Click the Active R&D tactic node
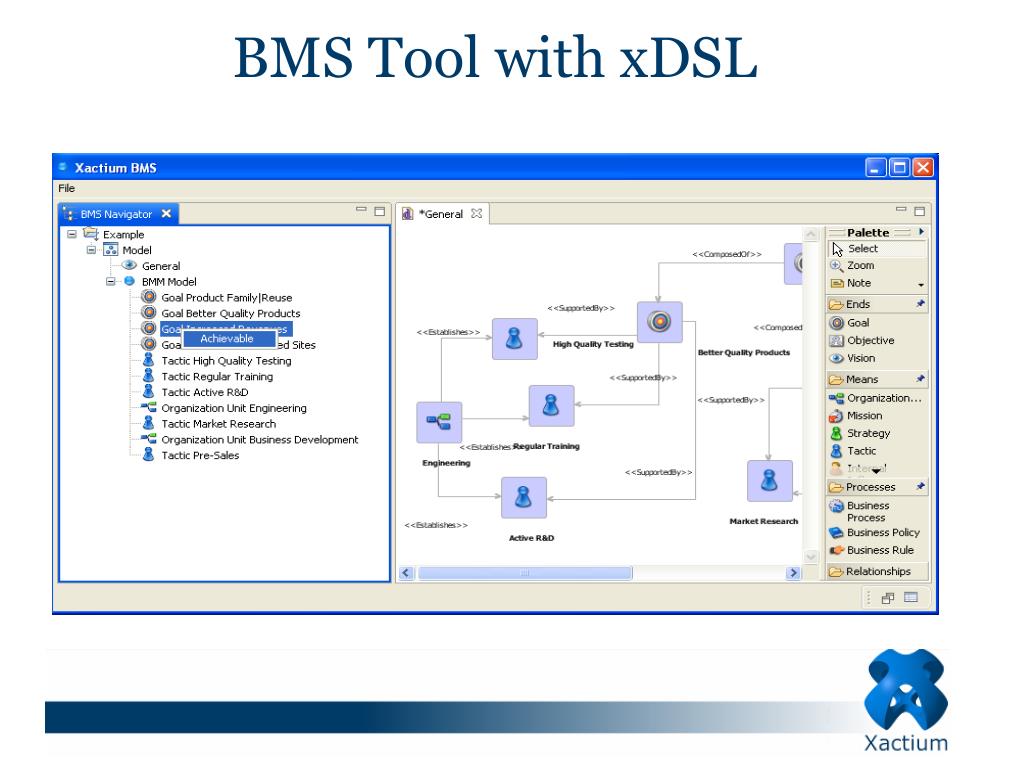This screenshot has height=768, width=1024. coord(524,498)
